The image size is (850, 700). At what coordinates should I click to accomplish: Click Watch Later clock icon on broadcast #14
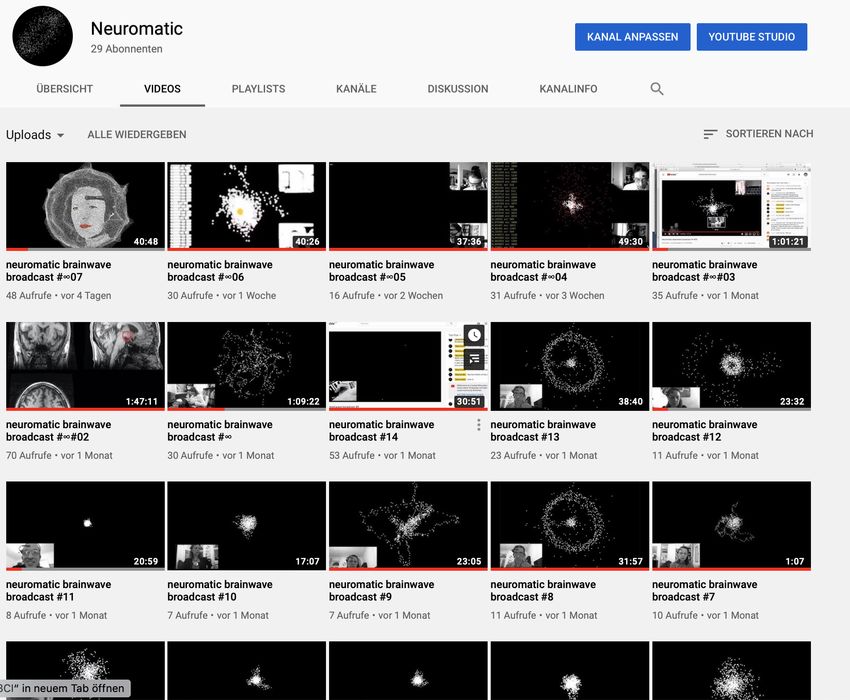[474, 335]
